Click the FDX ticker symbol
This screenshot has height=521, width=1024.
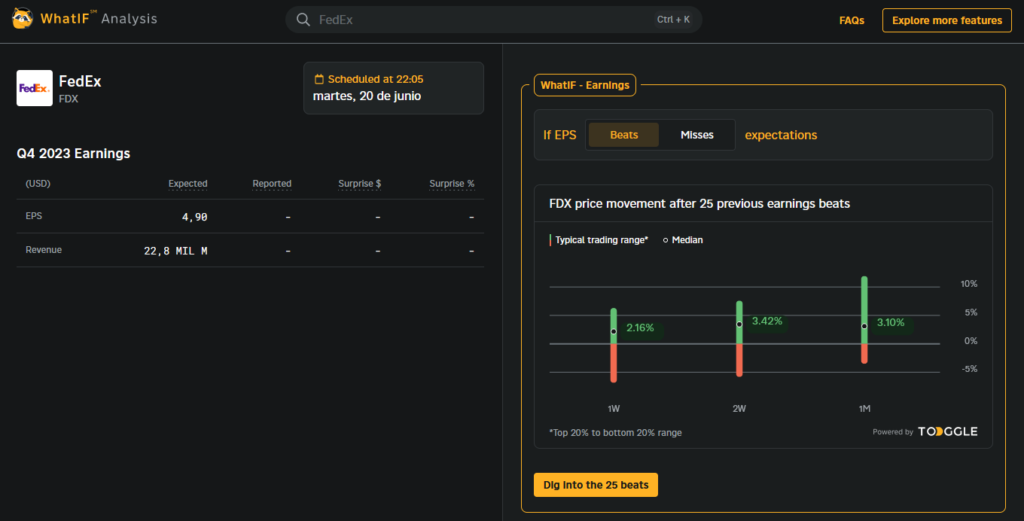click(x=69, y=99)
